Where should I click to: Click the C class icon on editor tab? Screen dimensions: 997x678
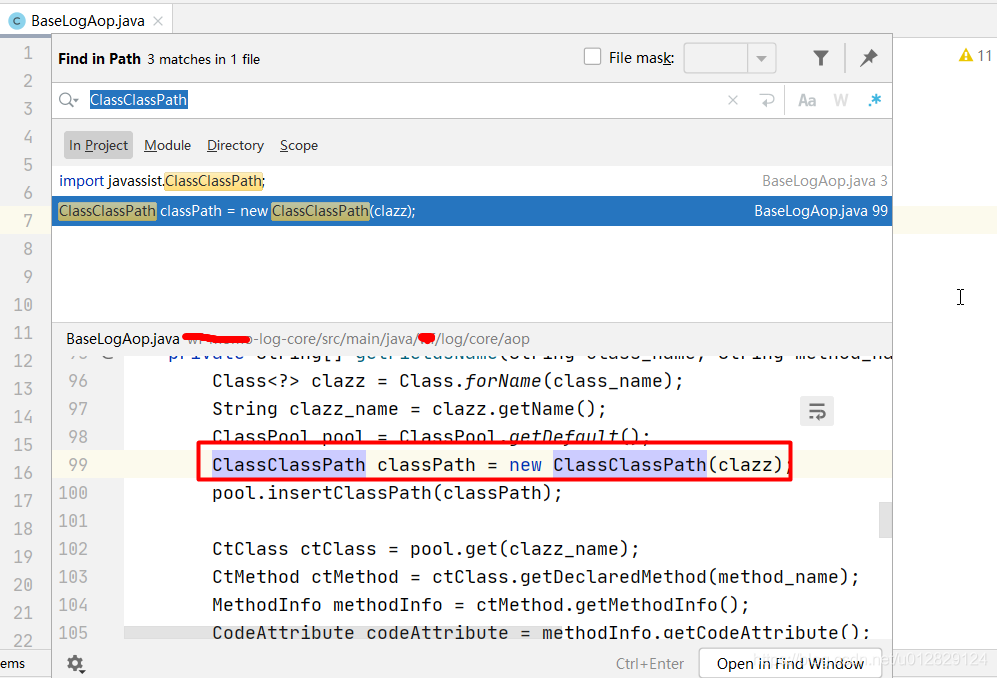(17, 21)
